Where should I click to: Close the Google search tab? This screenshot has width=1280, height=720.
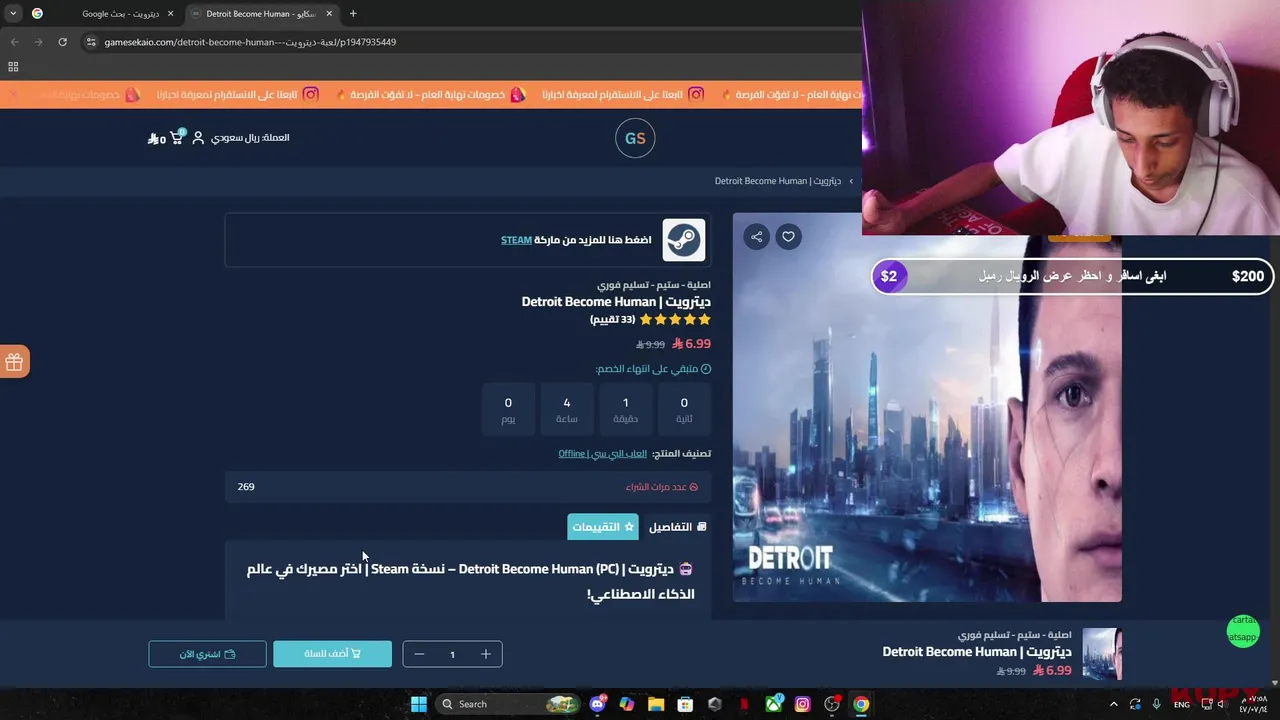170,14
